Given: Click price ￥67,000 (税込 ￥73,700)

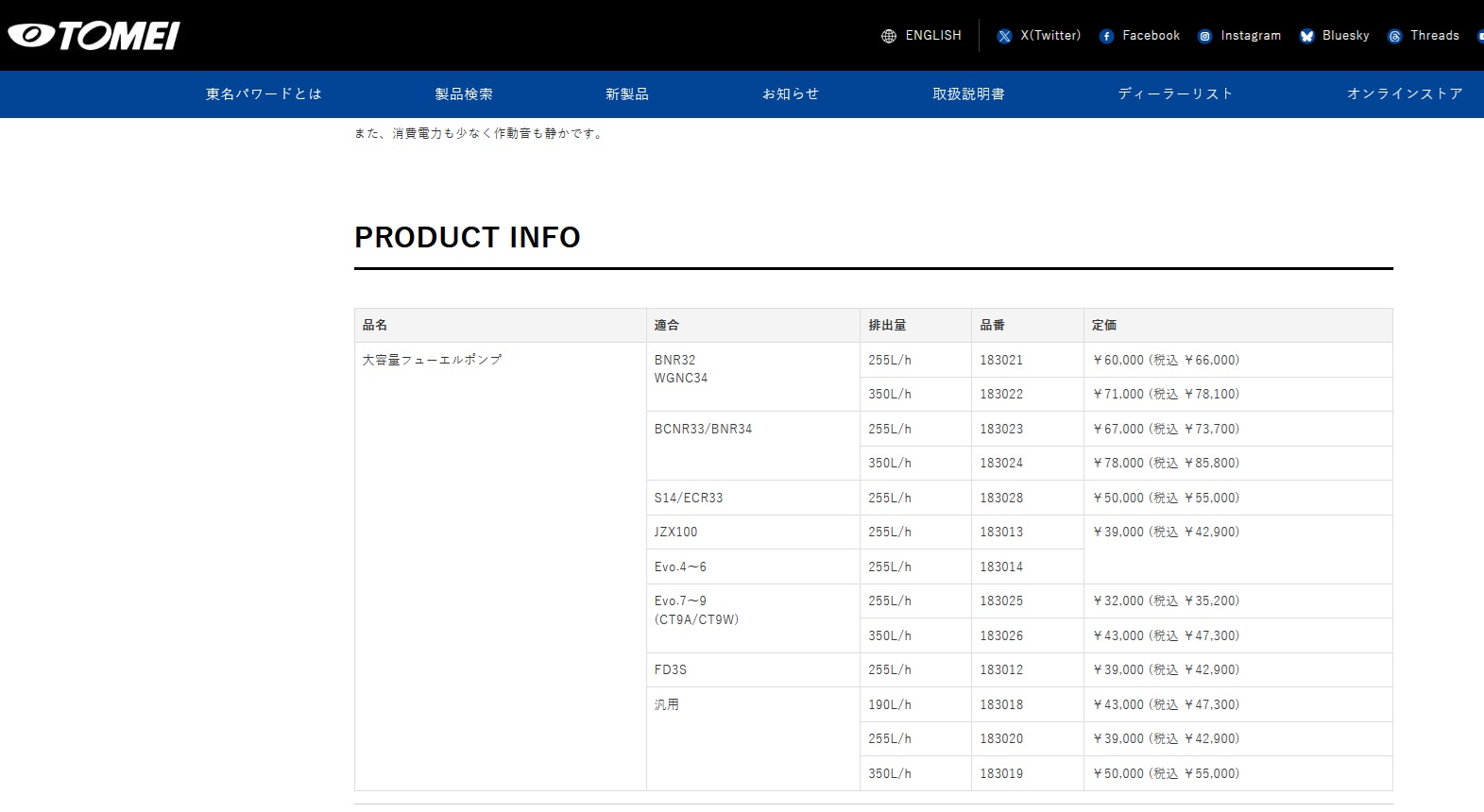Looking at the screenshot, I should [1166, 429].
